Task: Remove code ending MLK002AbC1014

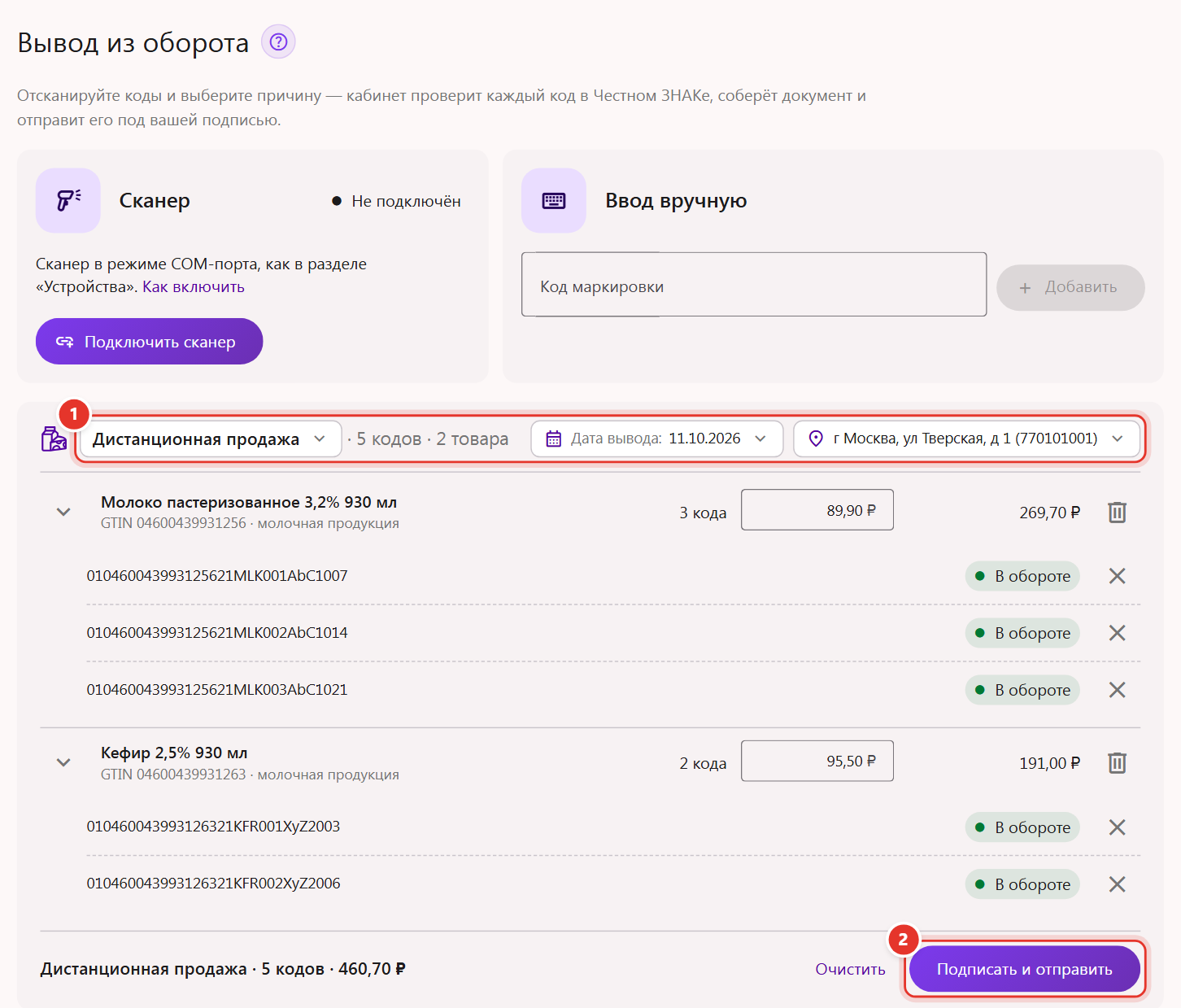Action: 1118,633
